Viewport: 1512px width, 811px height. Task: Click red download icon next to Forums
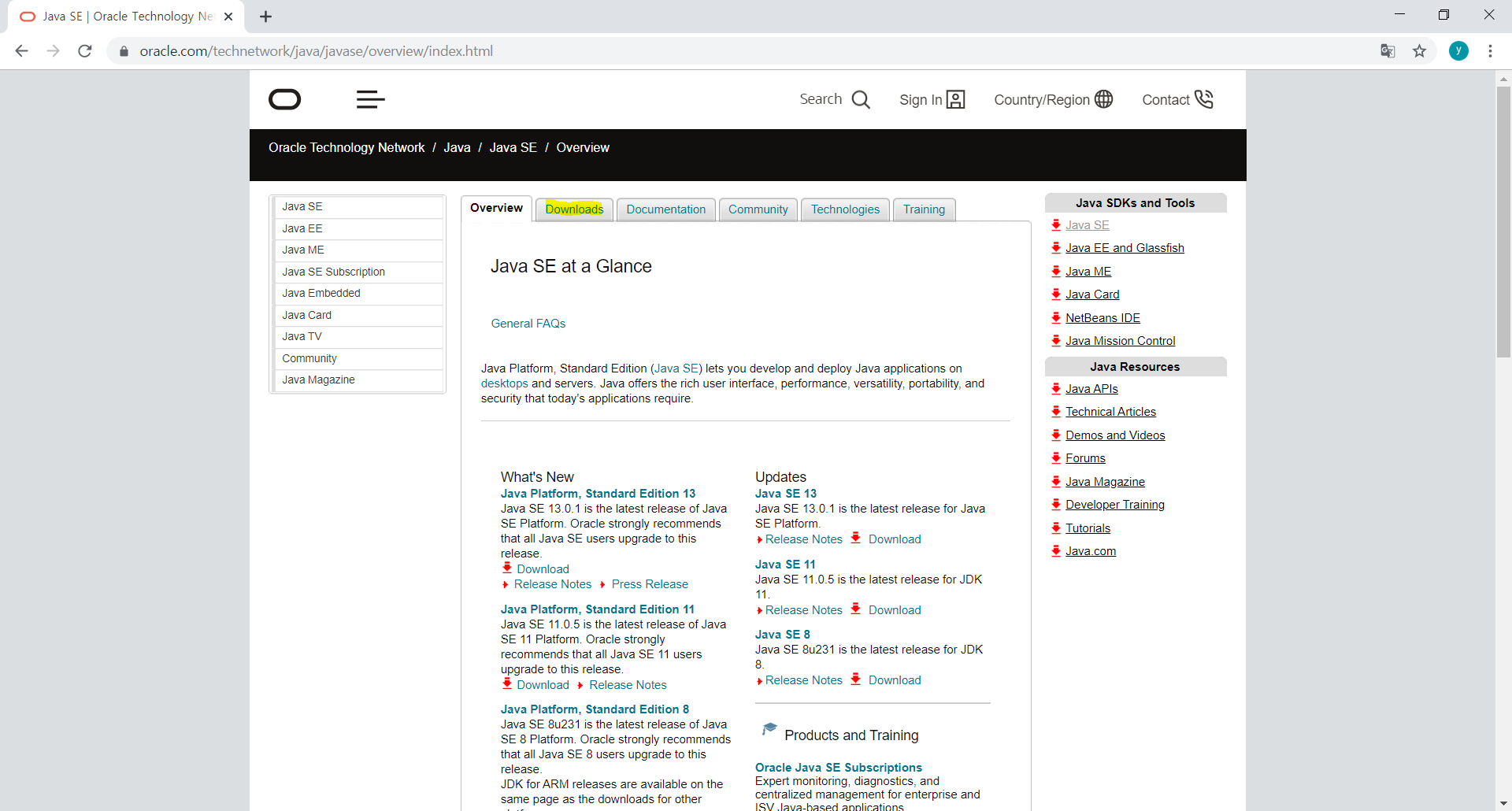tap(1056, 457)
